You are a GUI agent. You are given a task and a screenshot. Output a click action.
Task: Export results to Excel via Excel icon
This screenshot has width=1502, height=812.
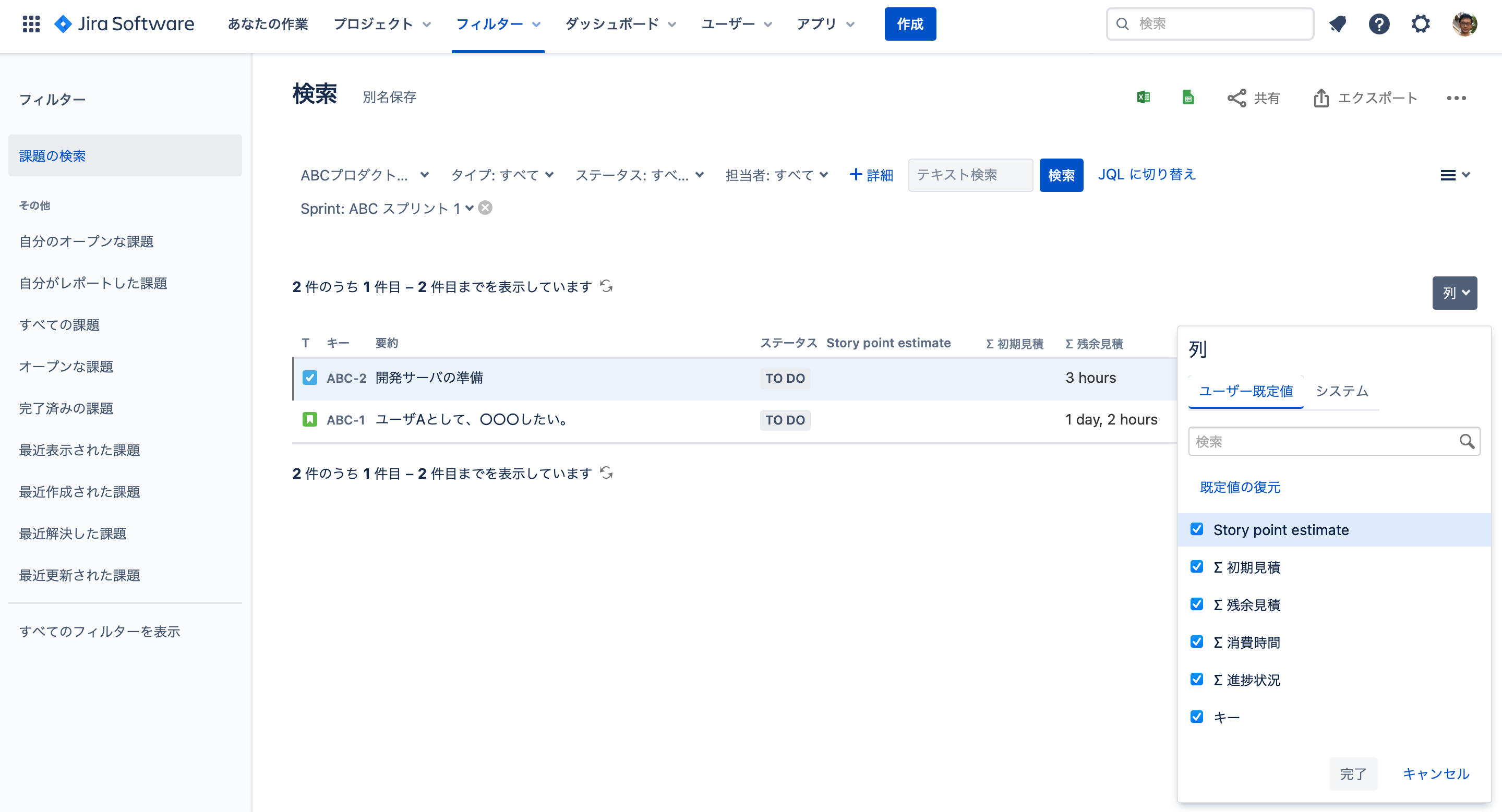[x=1144, y=98]
